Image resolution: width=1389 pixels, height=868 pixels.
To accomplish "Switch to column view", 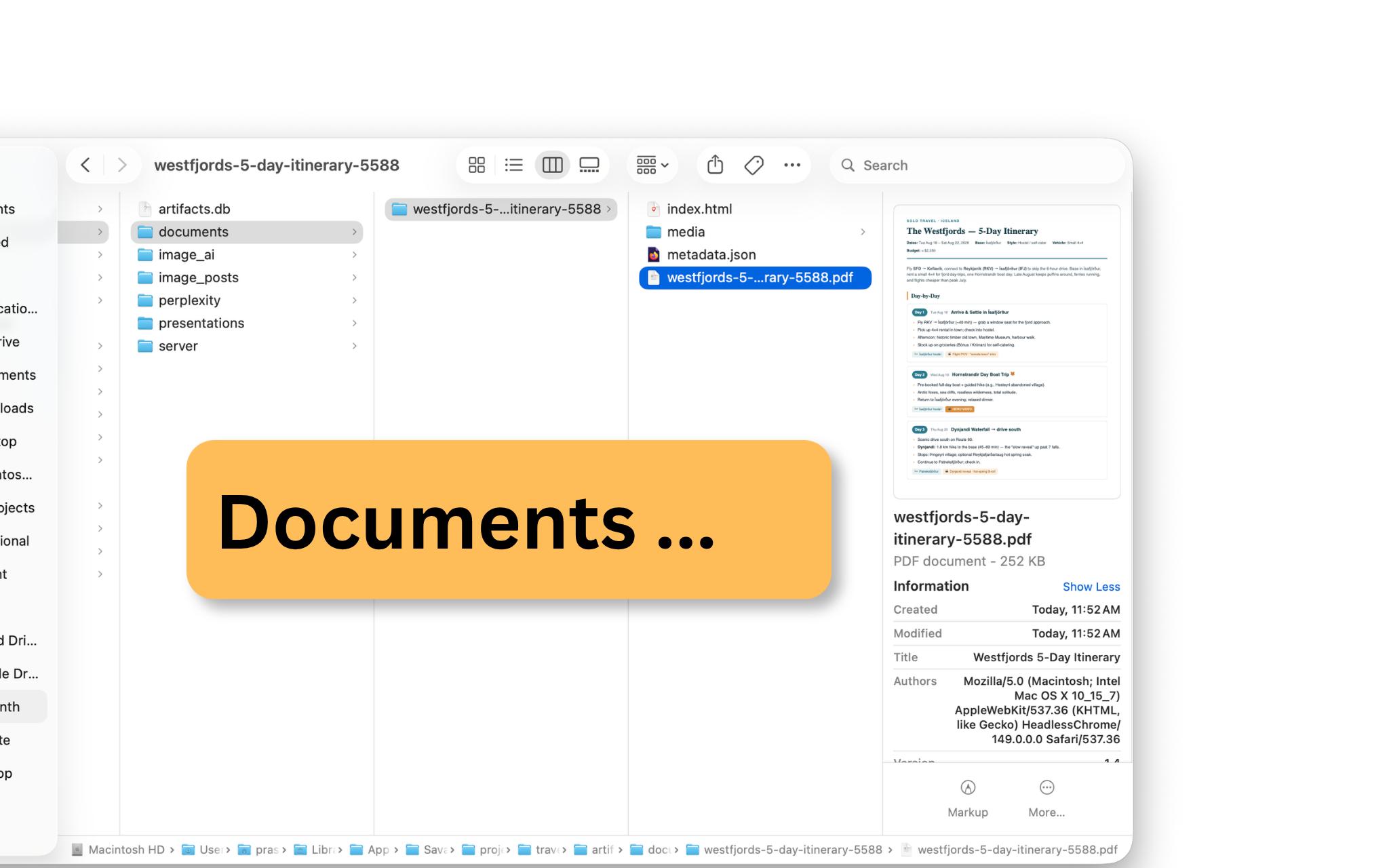I will click(552, 165).
